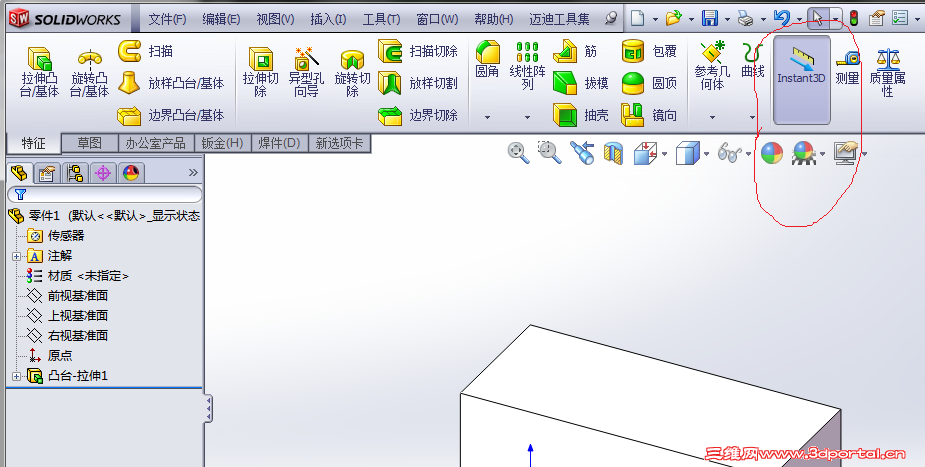Open the View Orientation dropdown arrow
Image resolution: width=925 pixels, height=467 pixels.
coord(665,154)
